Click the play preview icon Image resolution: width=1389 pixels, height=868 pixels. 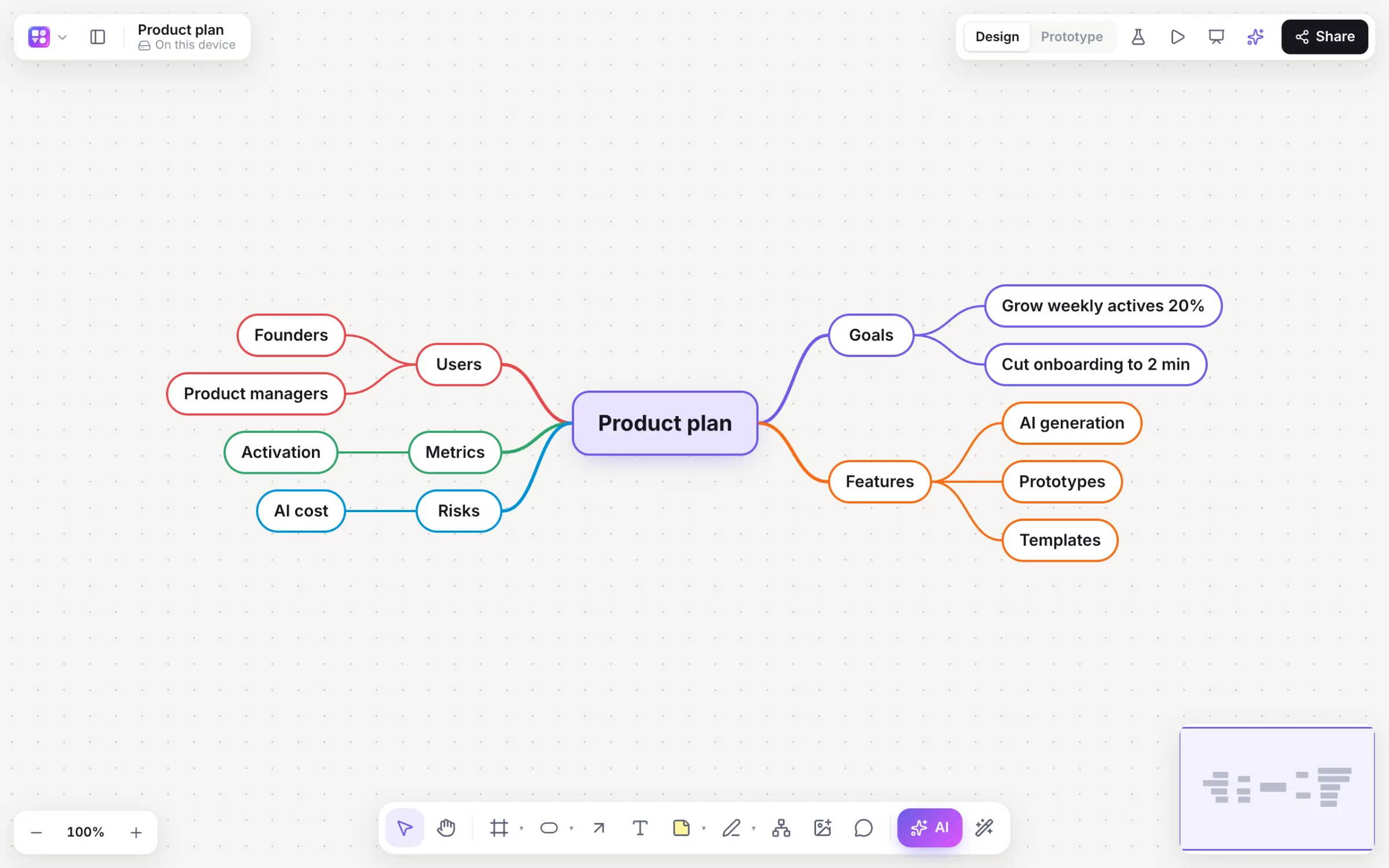1177,37
